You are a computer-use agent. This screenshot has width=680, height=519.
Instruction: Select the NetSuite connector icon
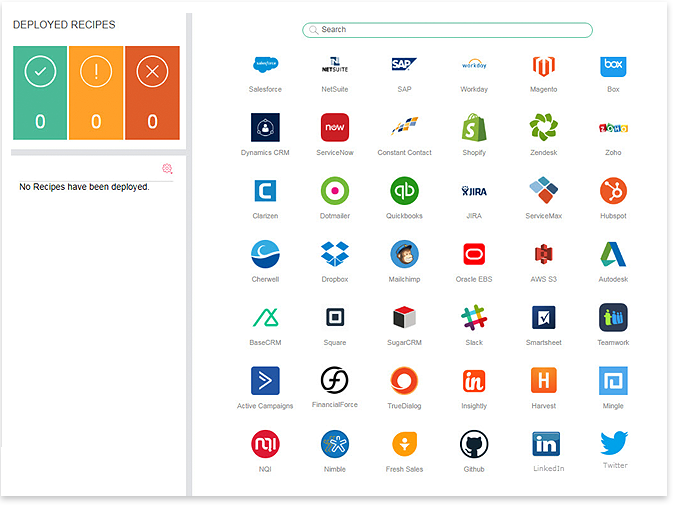point(335,65)
